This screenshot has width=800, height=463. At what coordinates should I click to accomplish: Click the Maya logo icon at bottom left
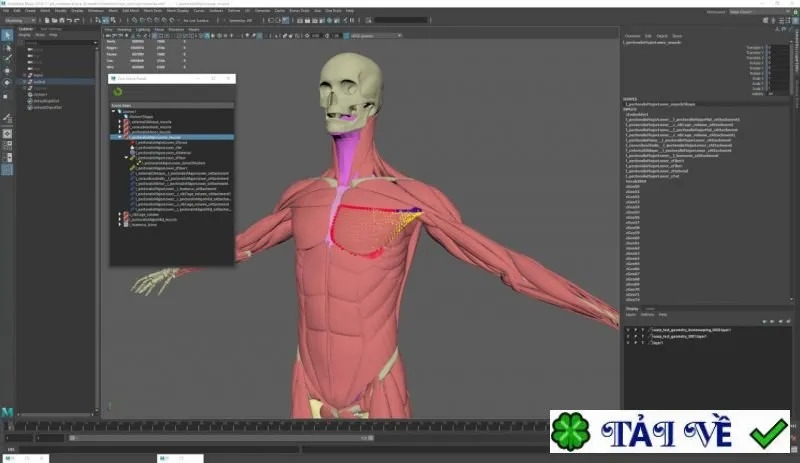pos(7,411)
